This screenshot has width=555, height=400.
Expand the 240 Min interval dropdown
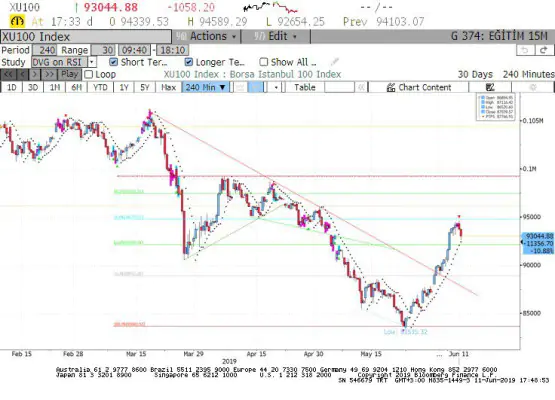click(x=206, y=87)
